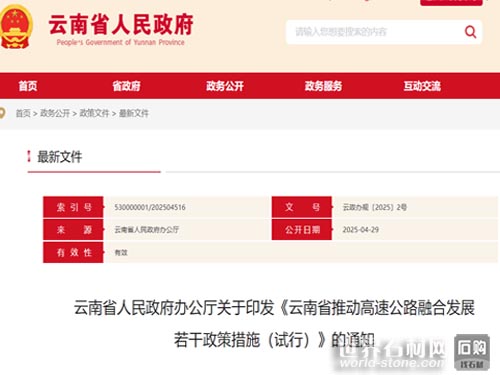
Task: Click the 回购 button at bottom right
Action: [x=472, y=352]
